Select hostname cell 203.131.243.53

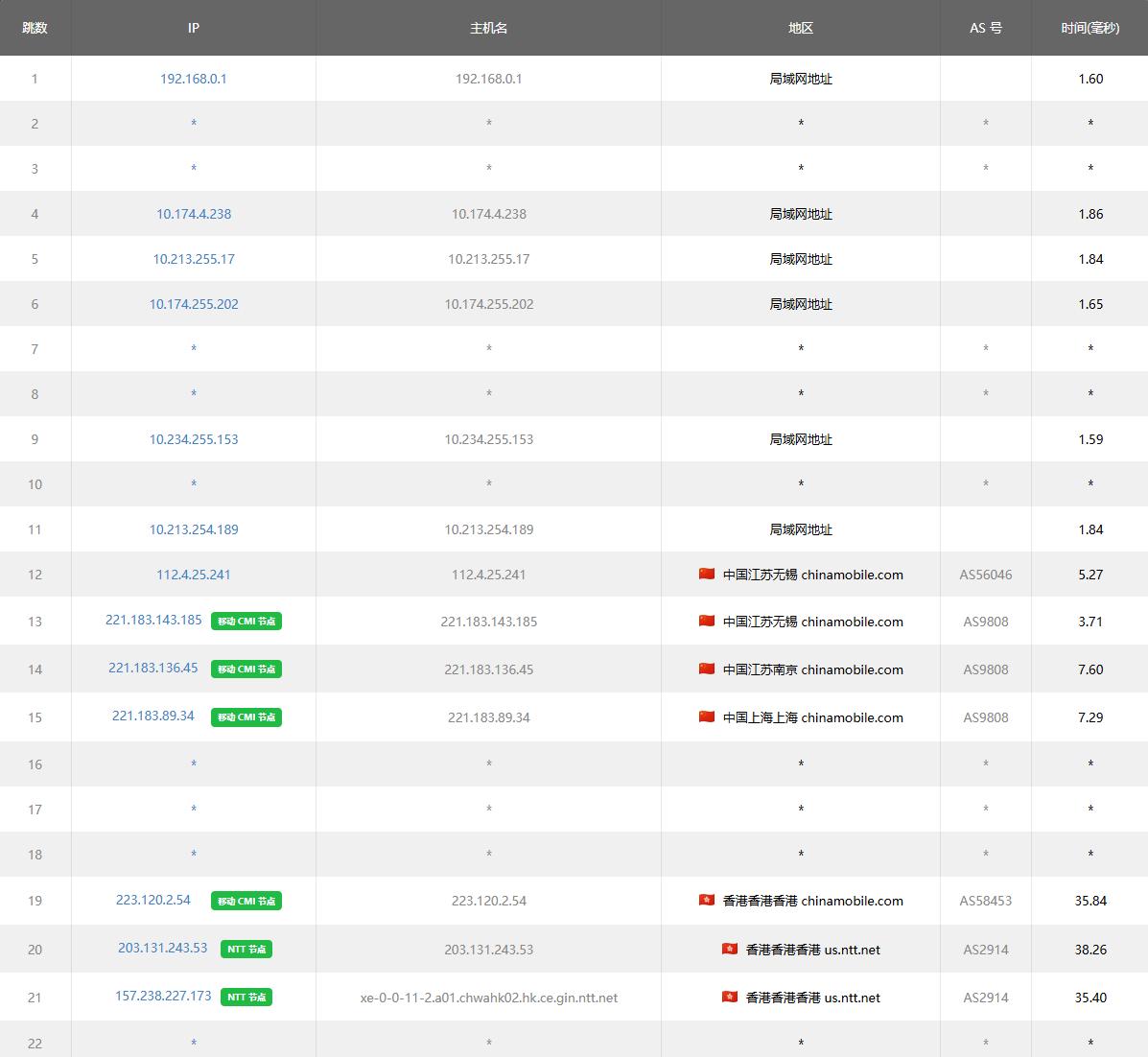pyautogui.click(x=488, y=950)
